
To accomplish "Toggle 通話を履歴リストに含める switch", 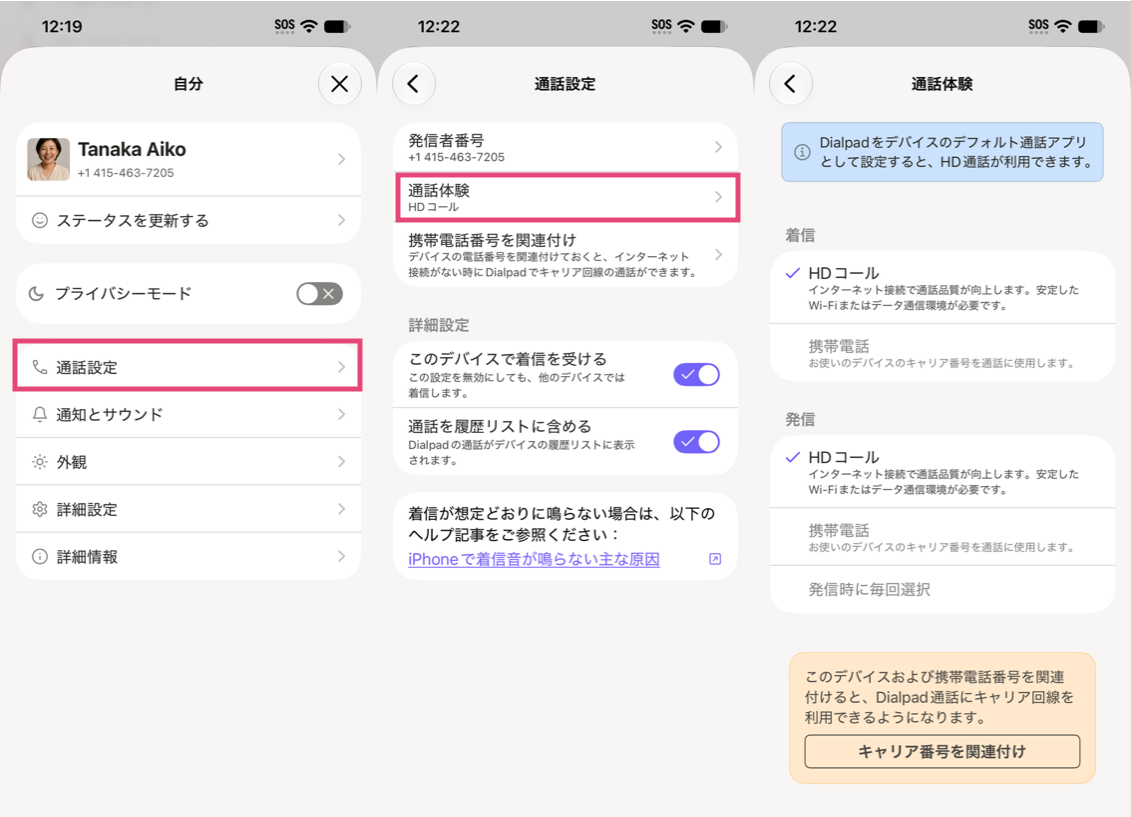I will point(696,441).
